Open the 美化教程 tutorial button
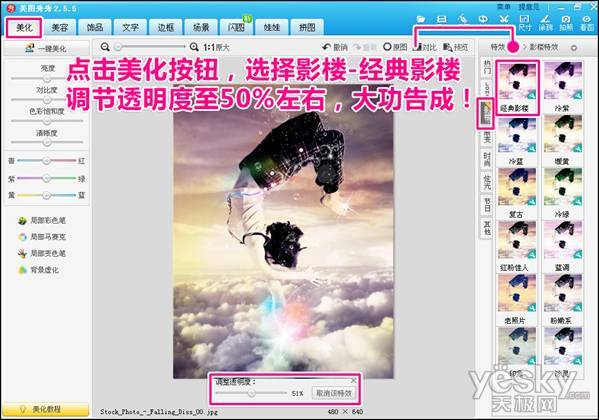Screen dimensions: 599x420 coord(46,409)
